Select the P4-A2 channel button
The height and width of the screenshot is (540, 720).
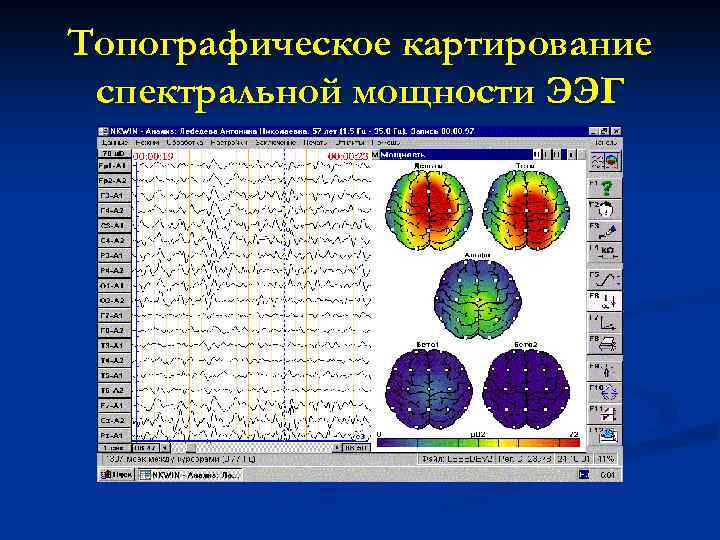114,270
